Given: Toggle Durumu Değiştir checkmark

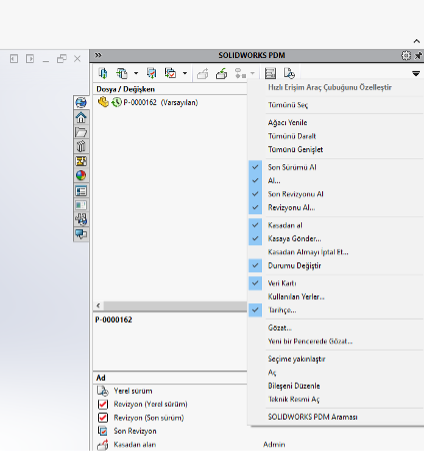Looking at the screenshot, I should click(255, 266).
